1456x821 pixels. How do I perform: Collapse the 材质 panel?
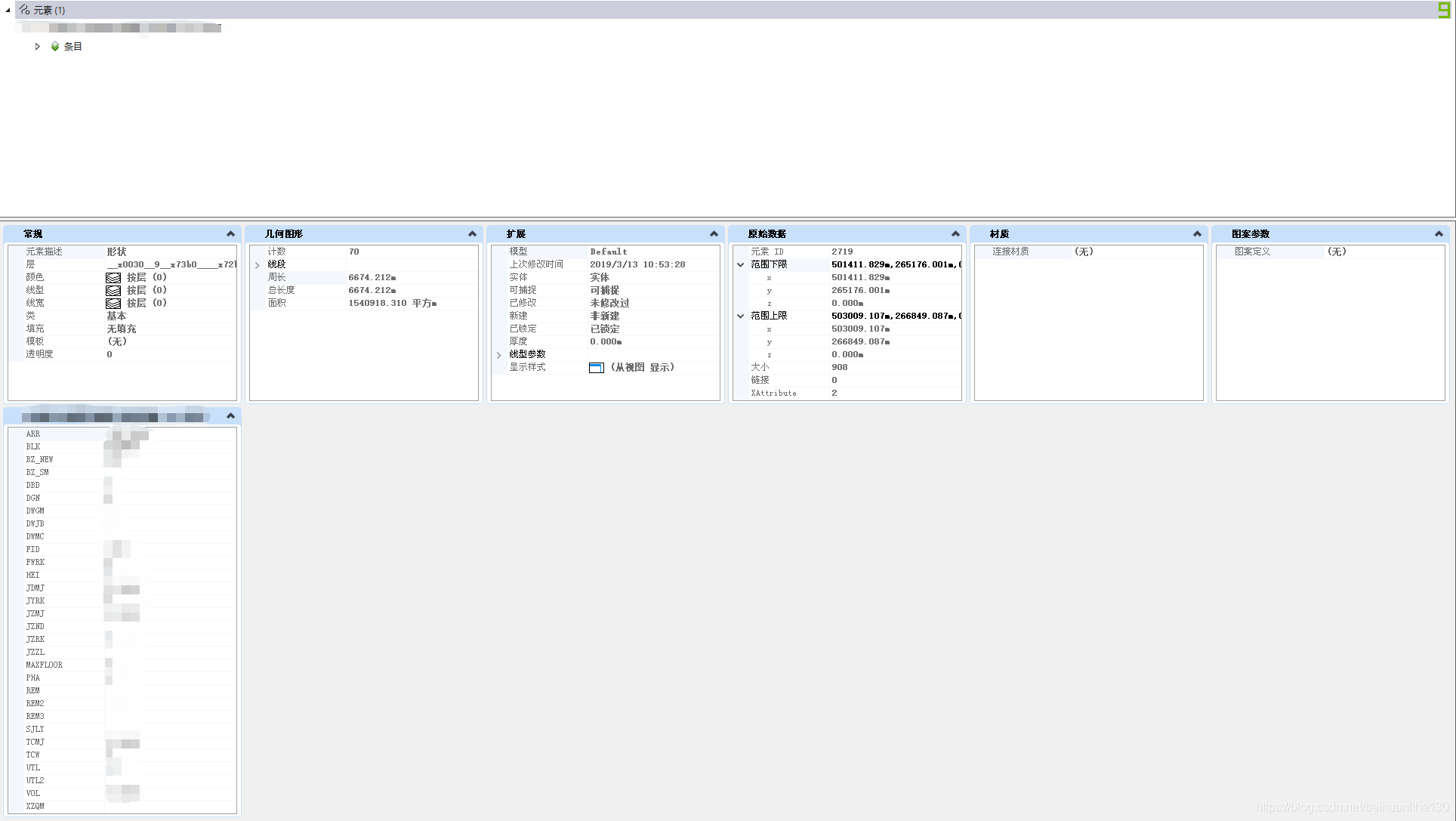[x=1197, y=234]
